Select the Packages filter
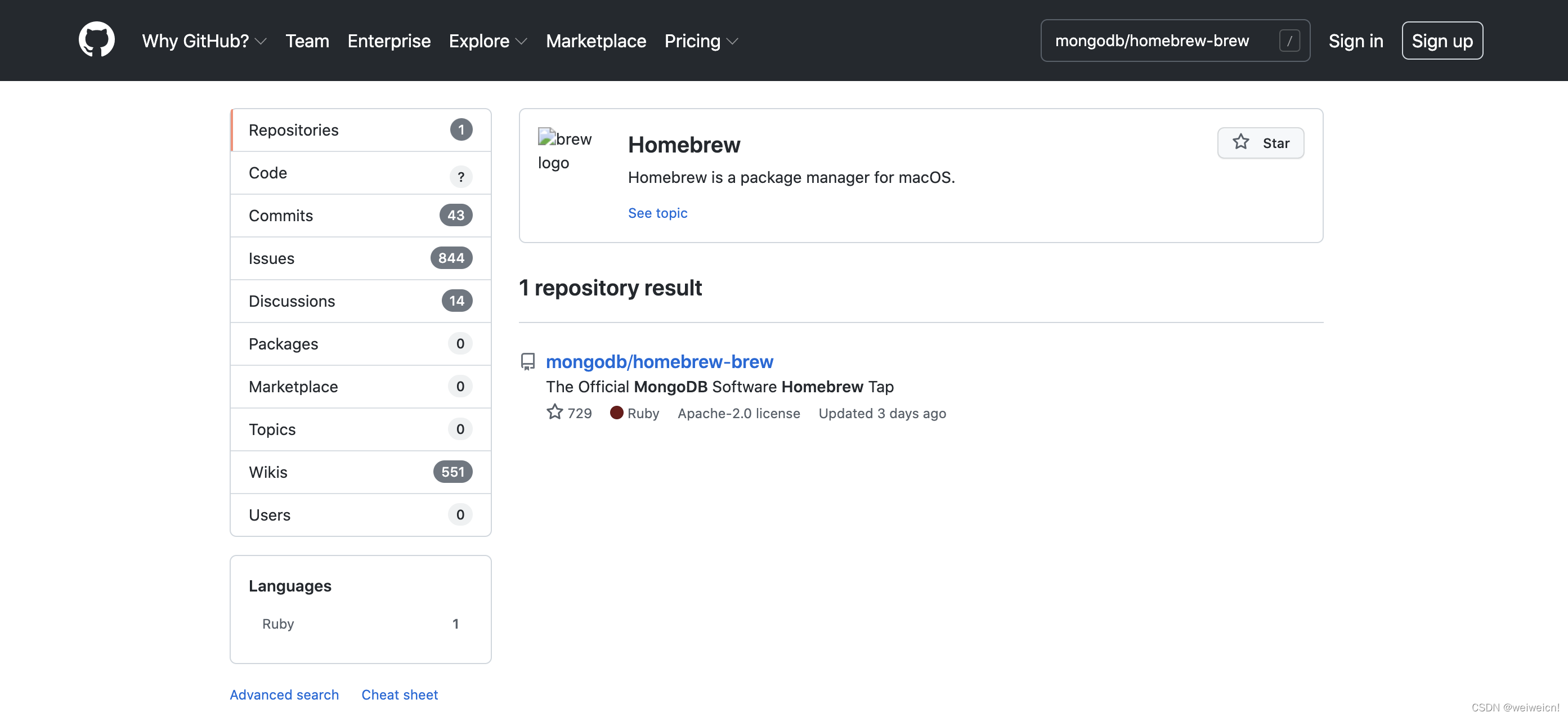1568x717 pixels. tap(360, 344)
